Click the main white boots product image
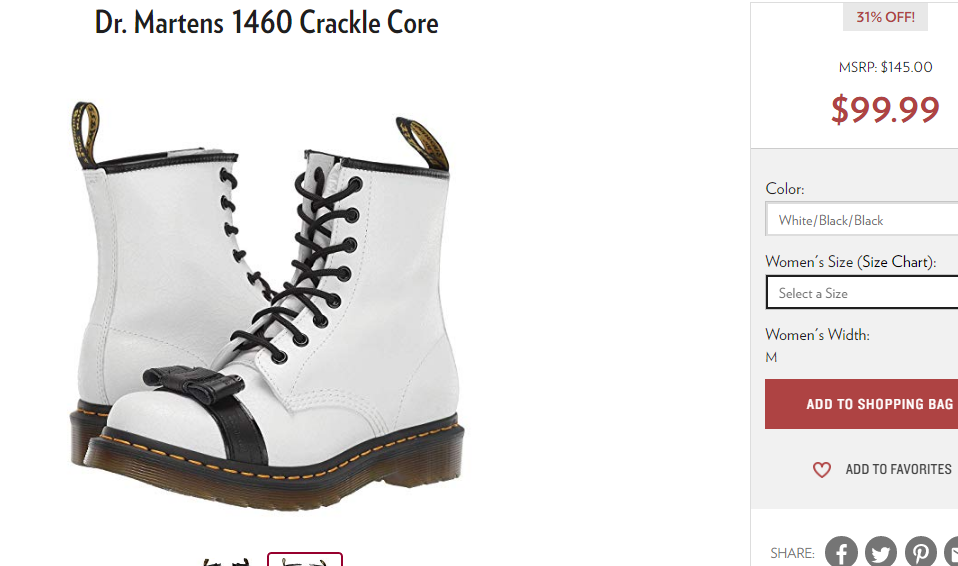958x566 pixels. click(267, 306)
